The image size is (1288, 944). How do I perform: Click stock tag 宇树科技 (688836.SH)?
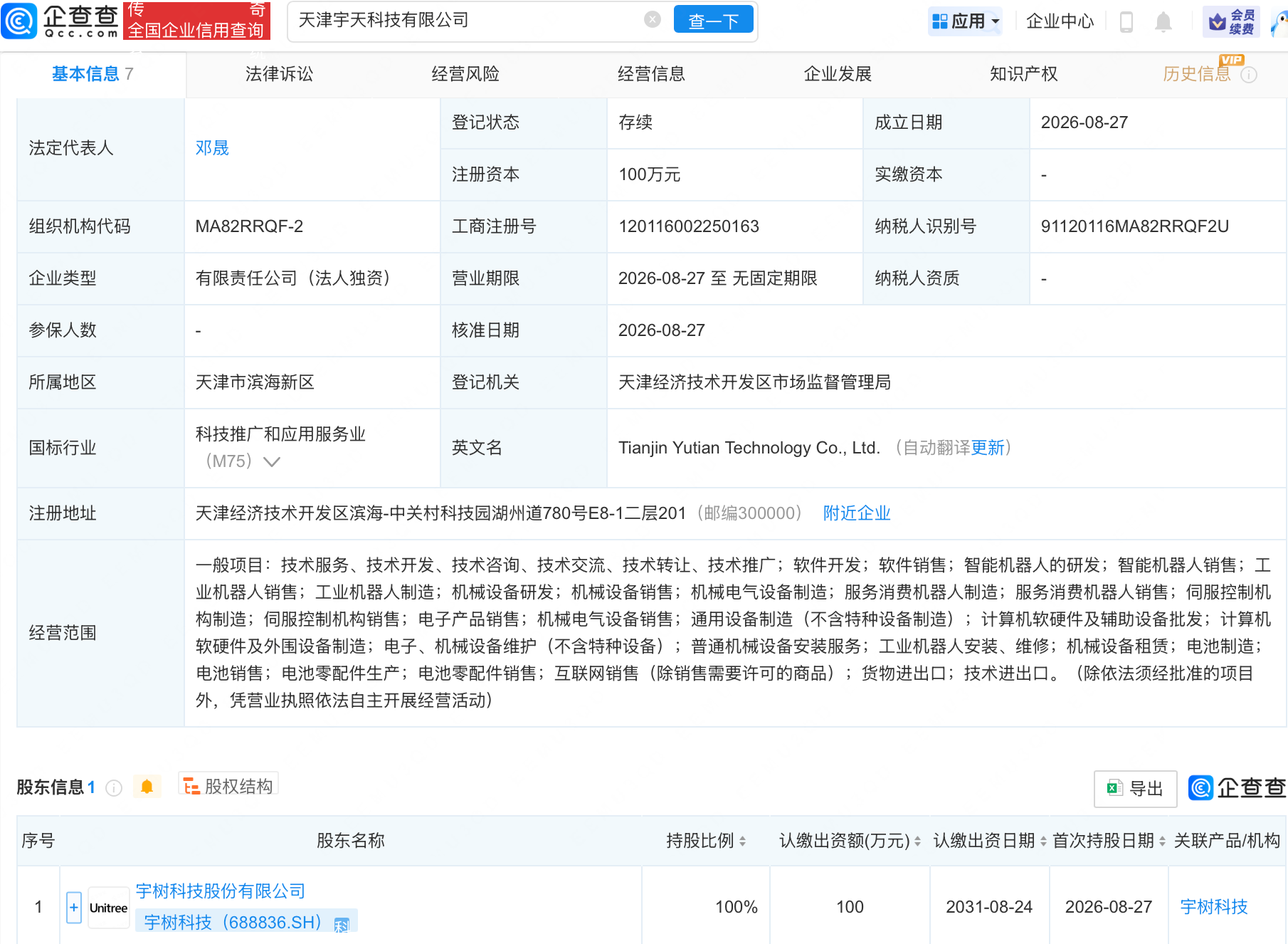(x=246, y=922)
